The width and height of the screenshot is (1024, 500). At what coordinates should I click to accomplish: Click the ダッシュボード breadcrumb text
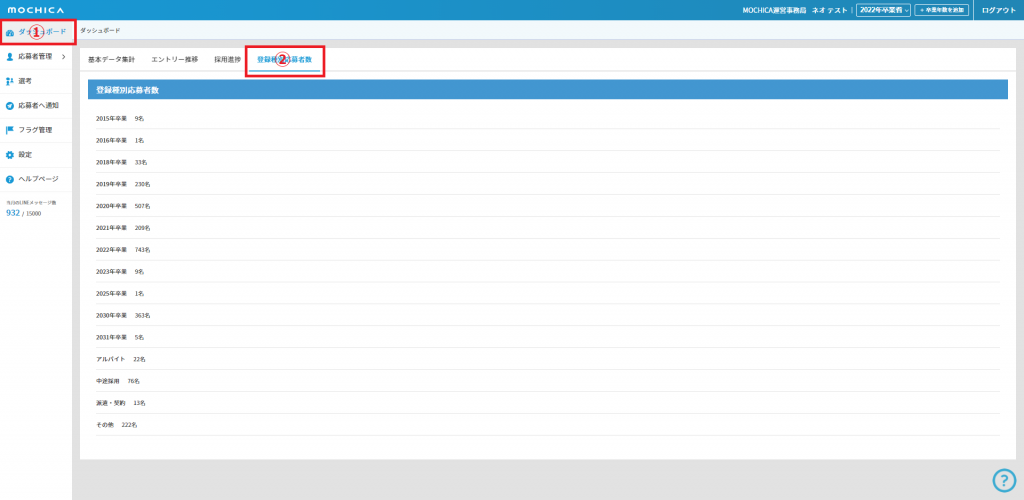[100, 31]
